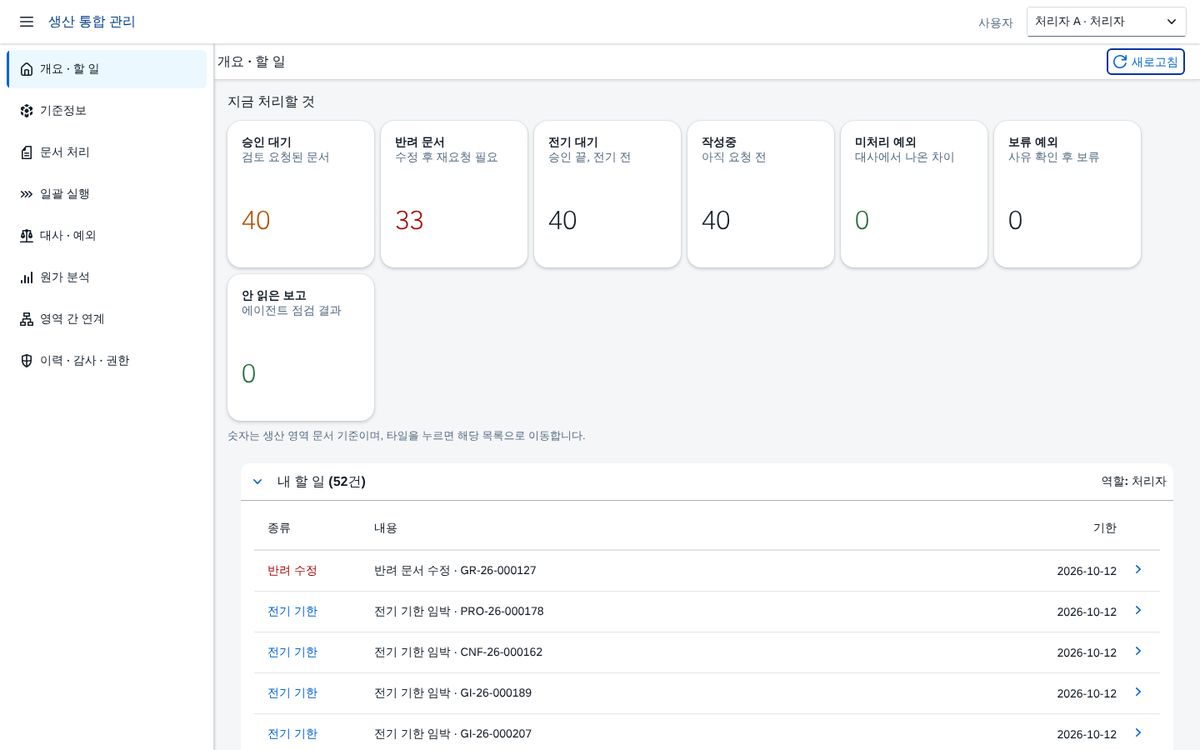The width and height of the screenshot is (1200, 750).
Task: Go to 기준정보 menu item
Action: point(107,111)
